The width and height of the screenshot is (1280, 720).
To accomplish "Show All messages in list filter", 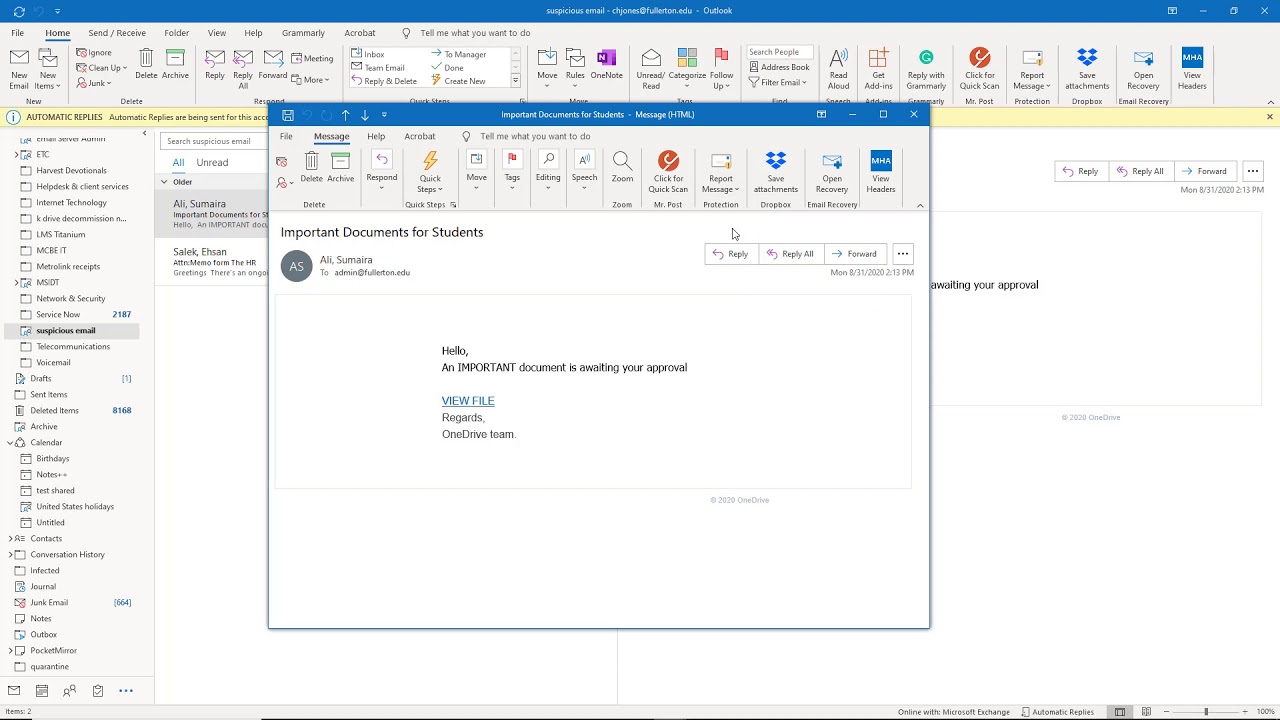I will tap(178, 162).
